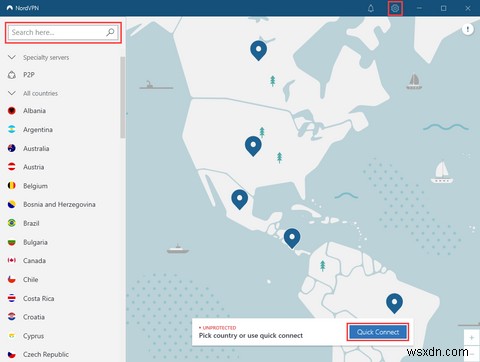The height and width of the screenshot is (362, 480).
Task: Zoom in the map with plus button
Action: coord(472,338)
